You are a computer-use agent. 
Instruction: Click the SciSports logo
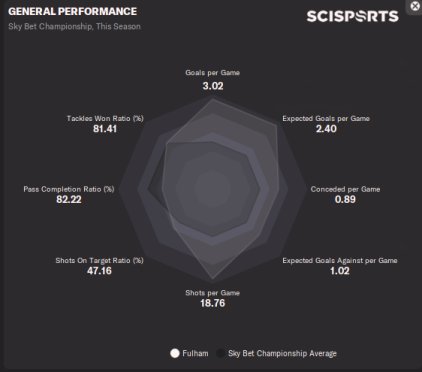[x=352, y=16]
